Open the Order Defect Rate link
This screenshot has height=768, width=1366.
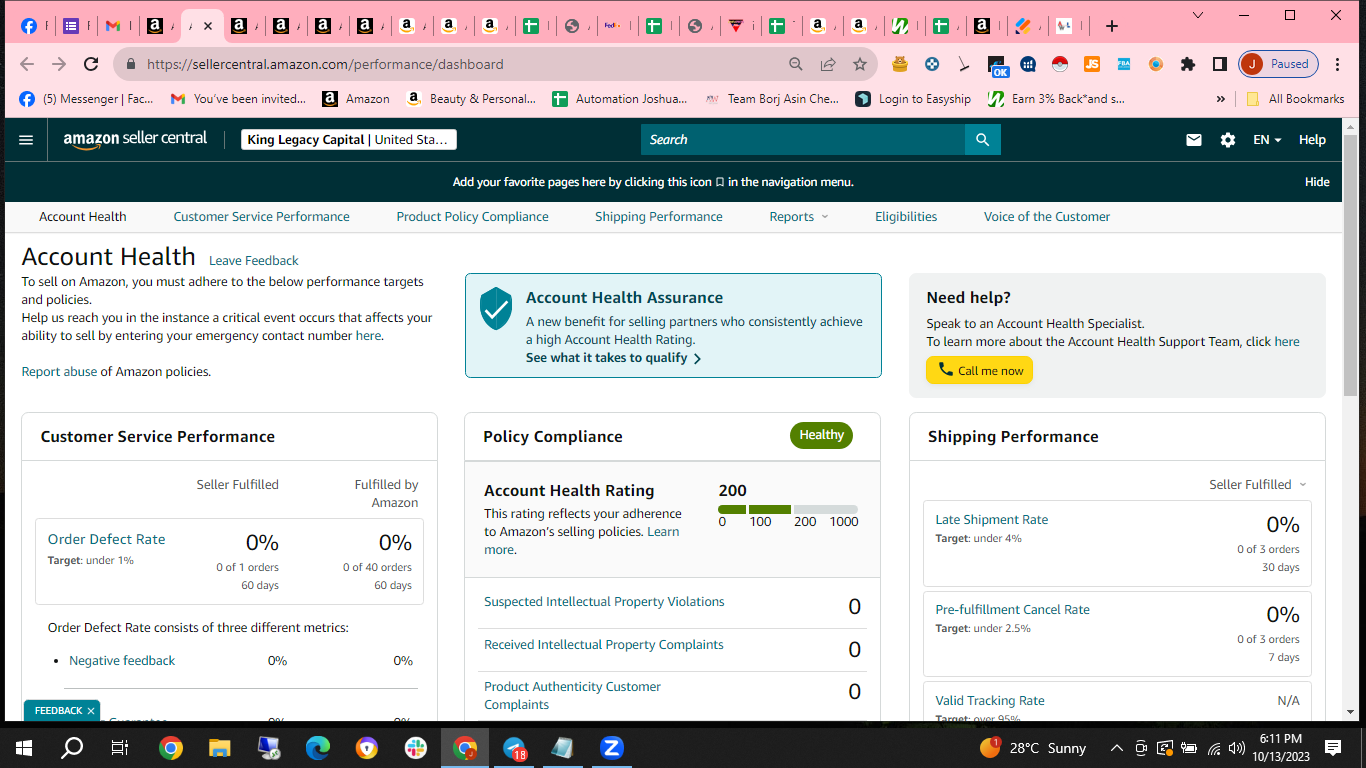tap(107, 539)
